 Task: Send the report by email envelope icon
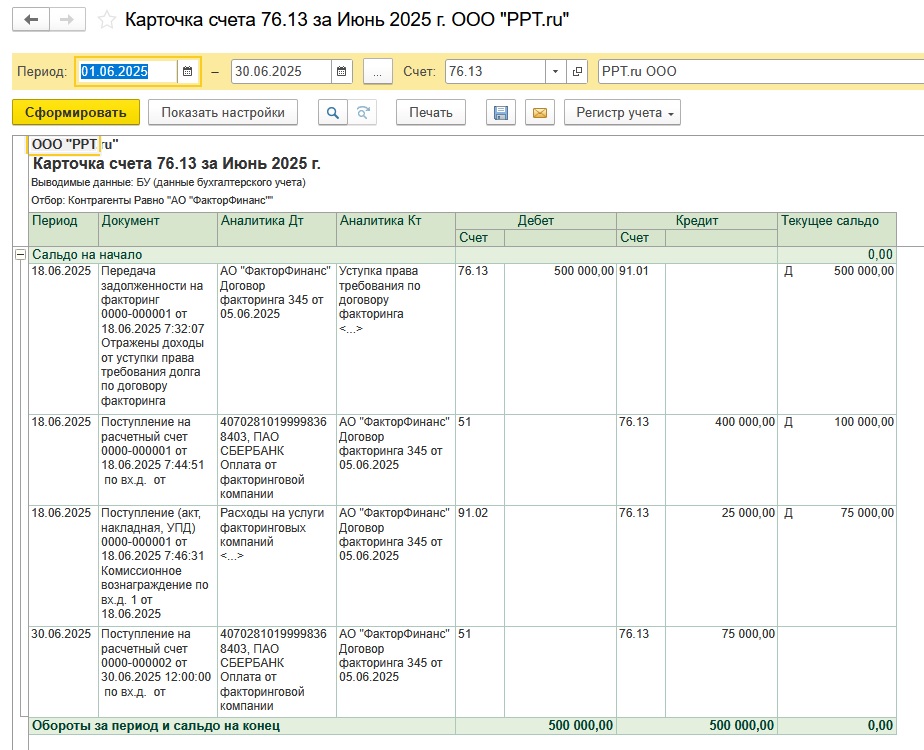pos(539,113)
